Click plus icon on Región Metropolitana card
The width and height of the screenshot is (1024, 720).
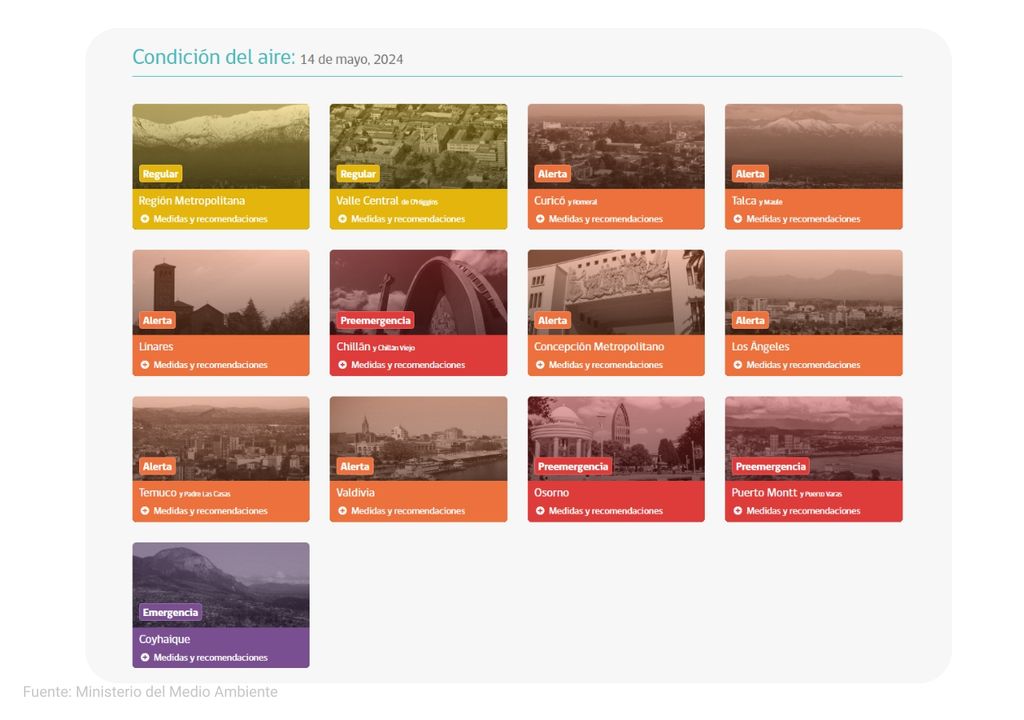pos(145,219)
